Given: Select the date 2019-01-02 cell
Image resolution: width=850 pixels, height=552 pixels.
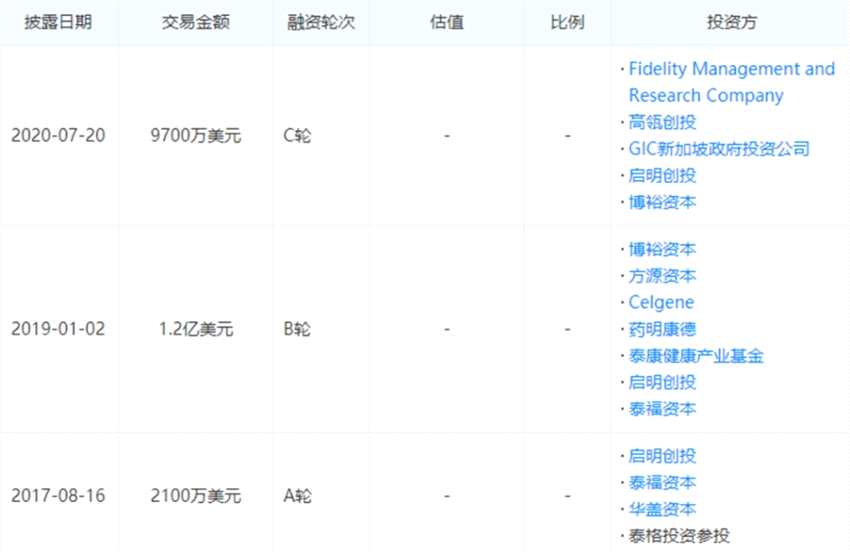Looking at the screenshot, I should [x=58, y=329].
